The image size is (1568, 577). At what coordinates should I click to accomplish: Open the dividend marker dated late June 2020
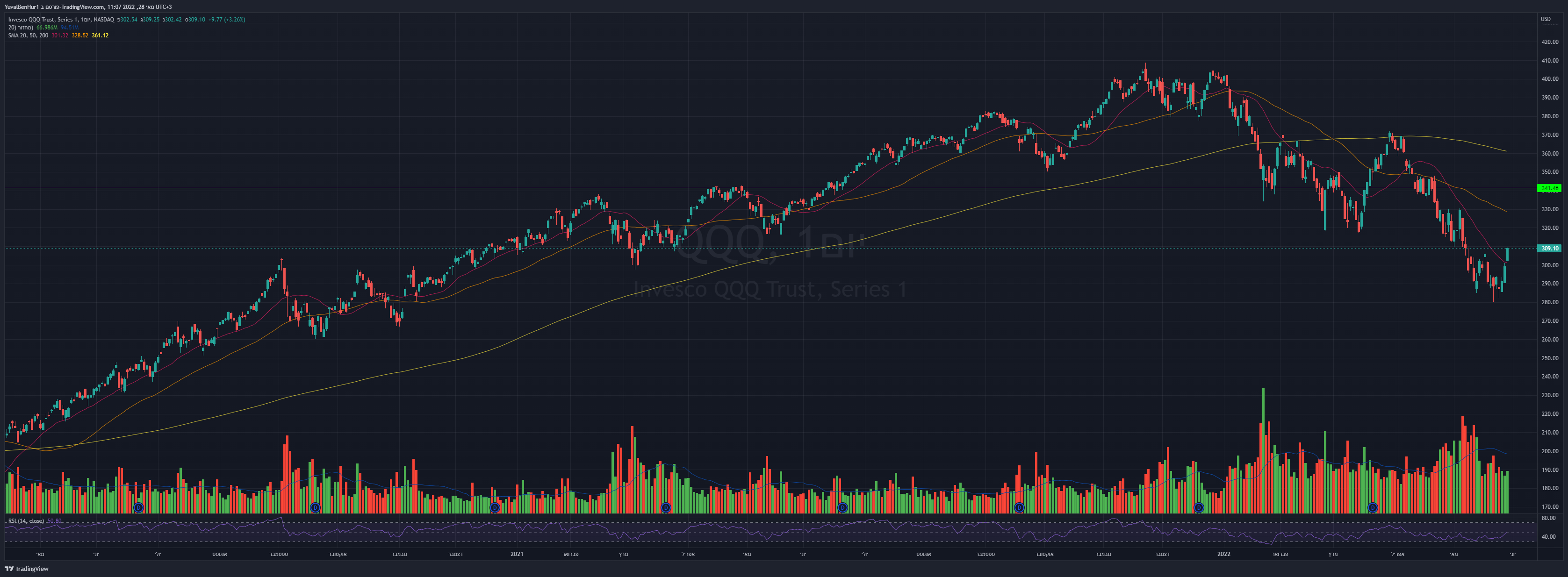(138, 507)
